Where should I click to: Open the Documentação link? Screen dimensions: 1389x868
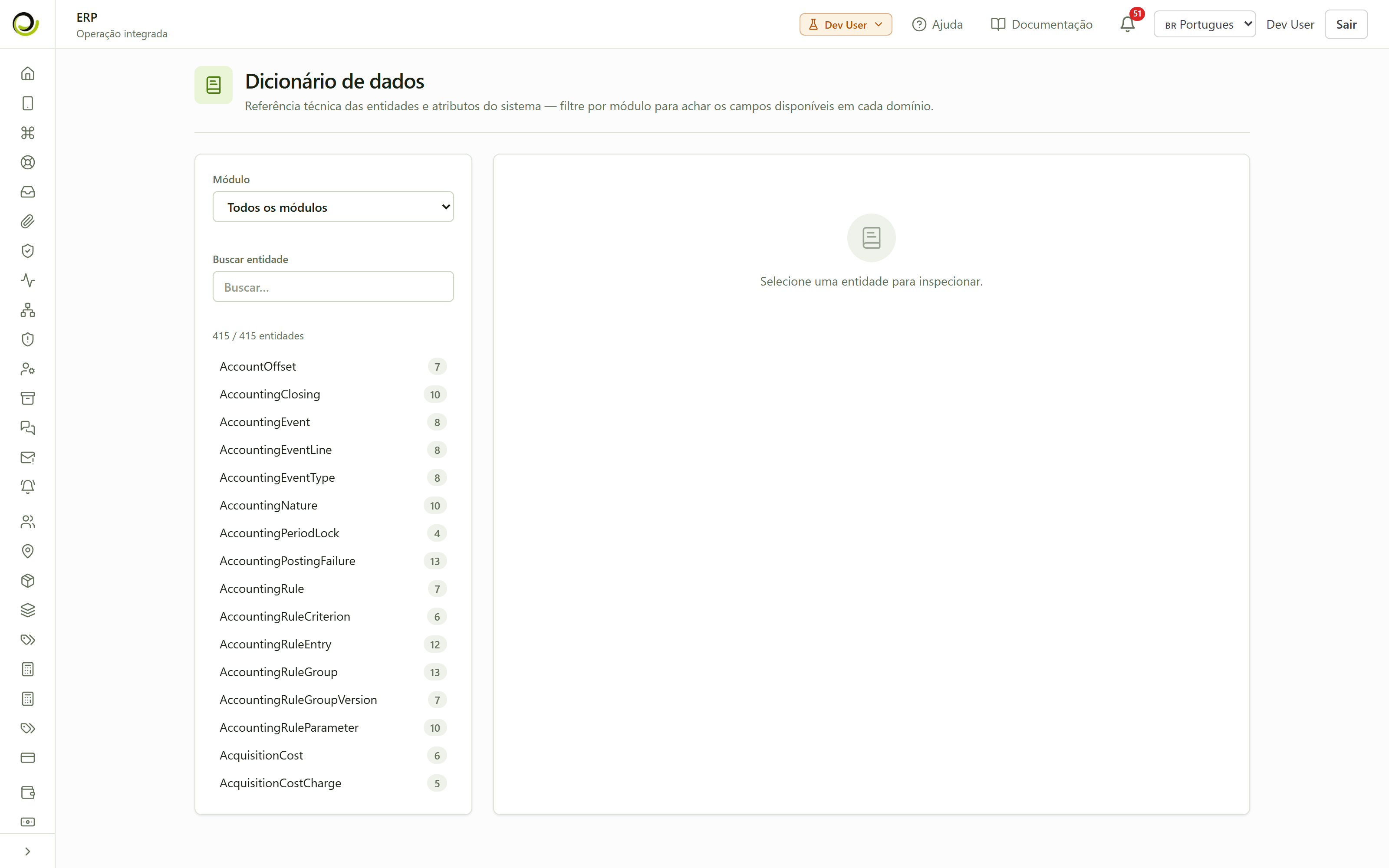tap(1041, 24)
